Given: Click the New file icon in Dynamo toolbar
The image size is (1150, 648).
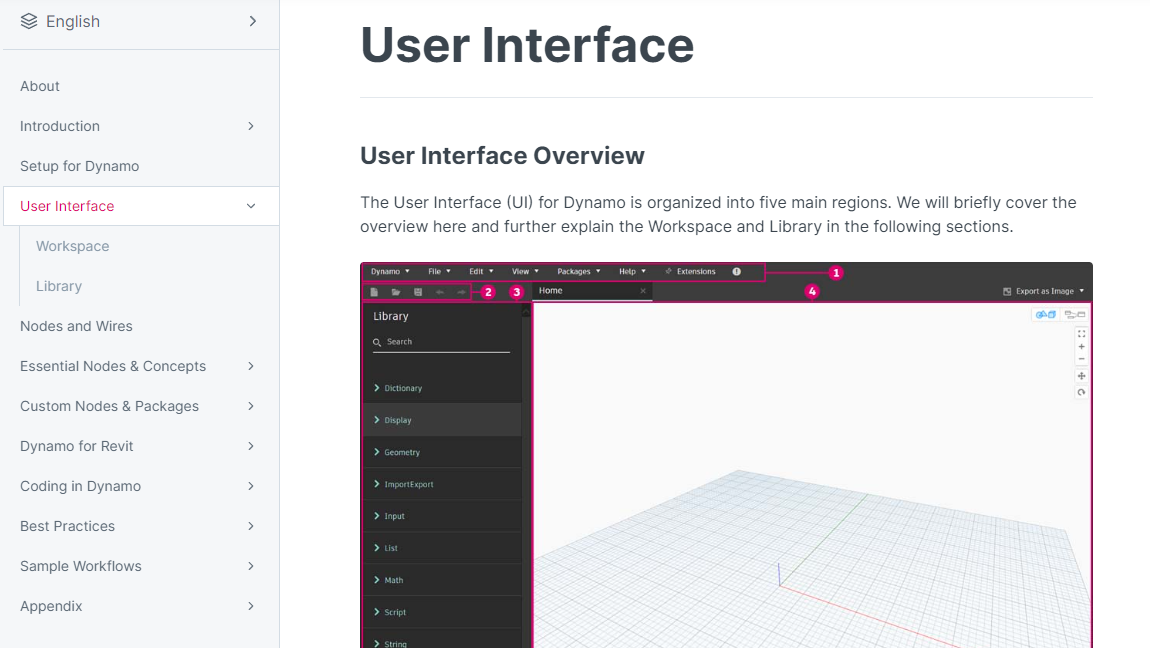Looking at the screenshot, I should (375, 292).
